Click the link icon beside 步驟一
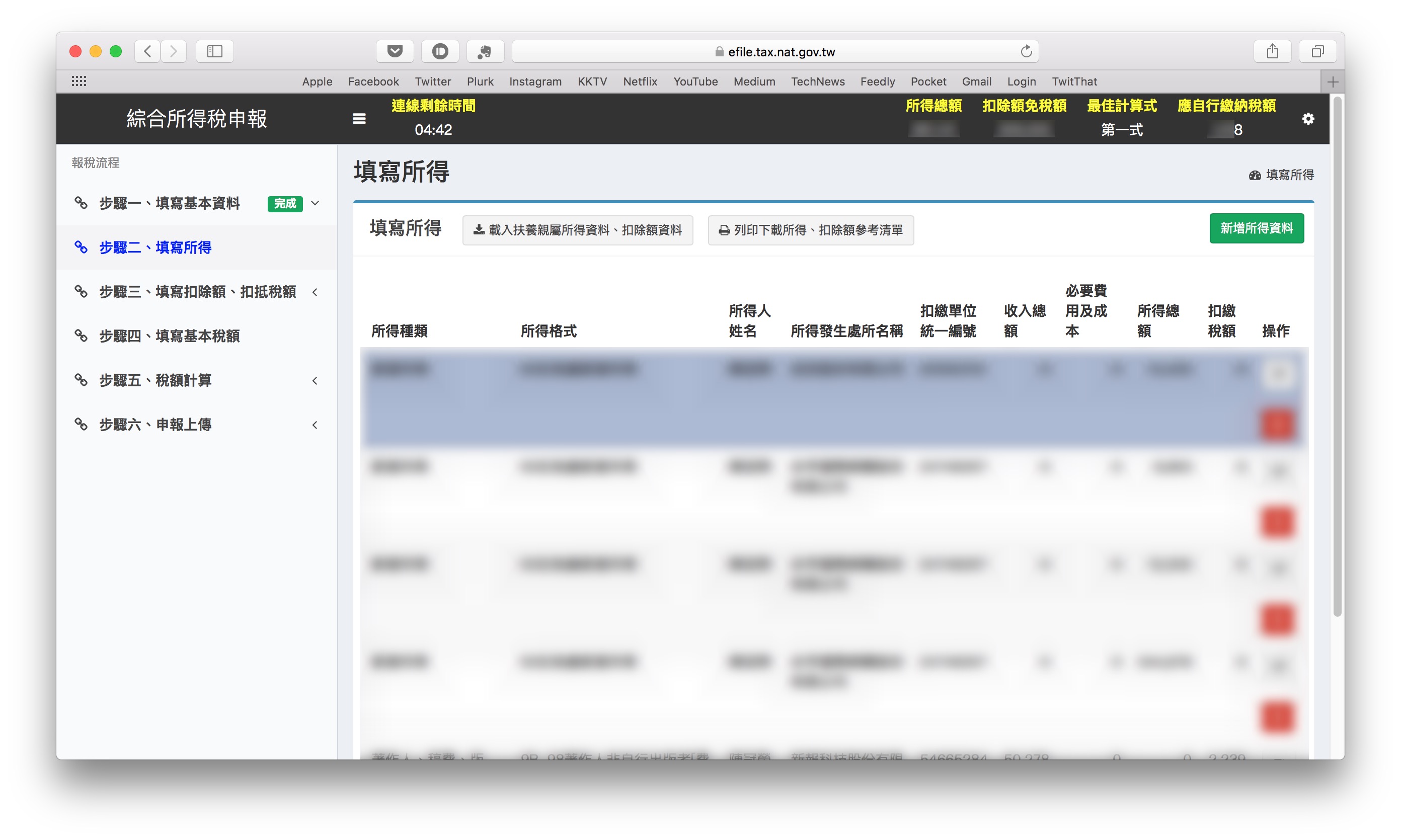 tap(81, 203)
